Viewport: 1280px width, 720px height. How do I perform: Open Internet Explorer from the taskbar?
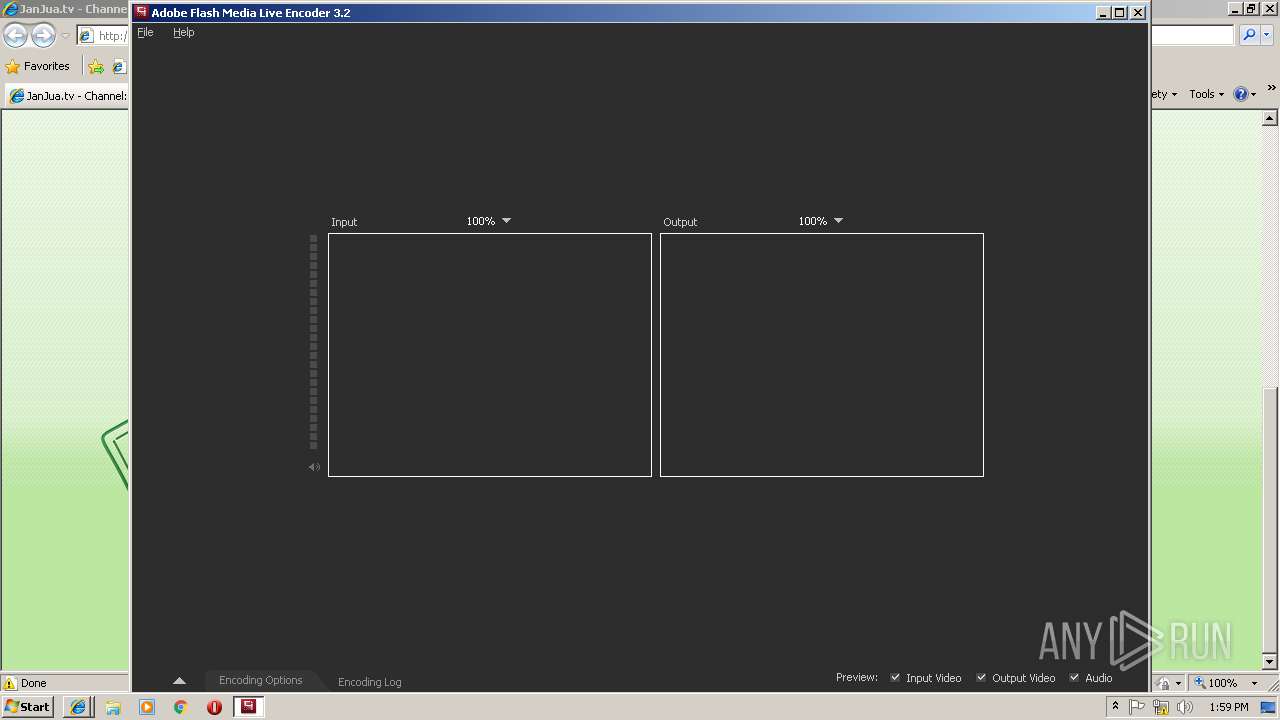click(x=78, y=707)
